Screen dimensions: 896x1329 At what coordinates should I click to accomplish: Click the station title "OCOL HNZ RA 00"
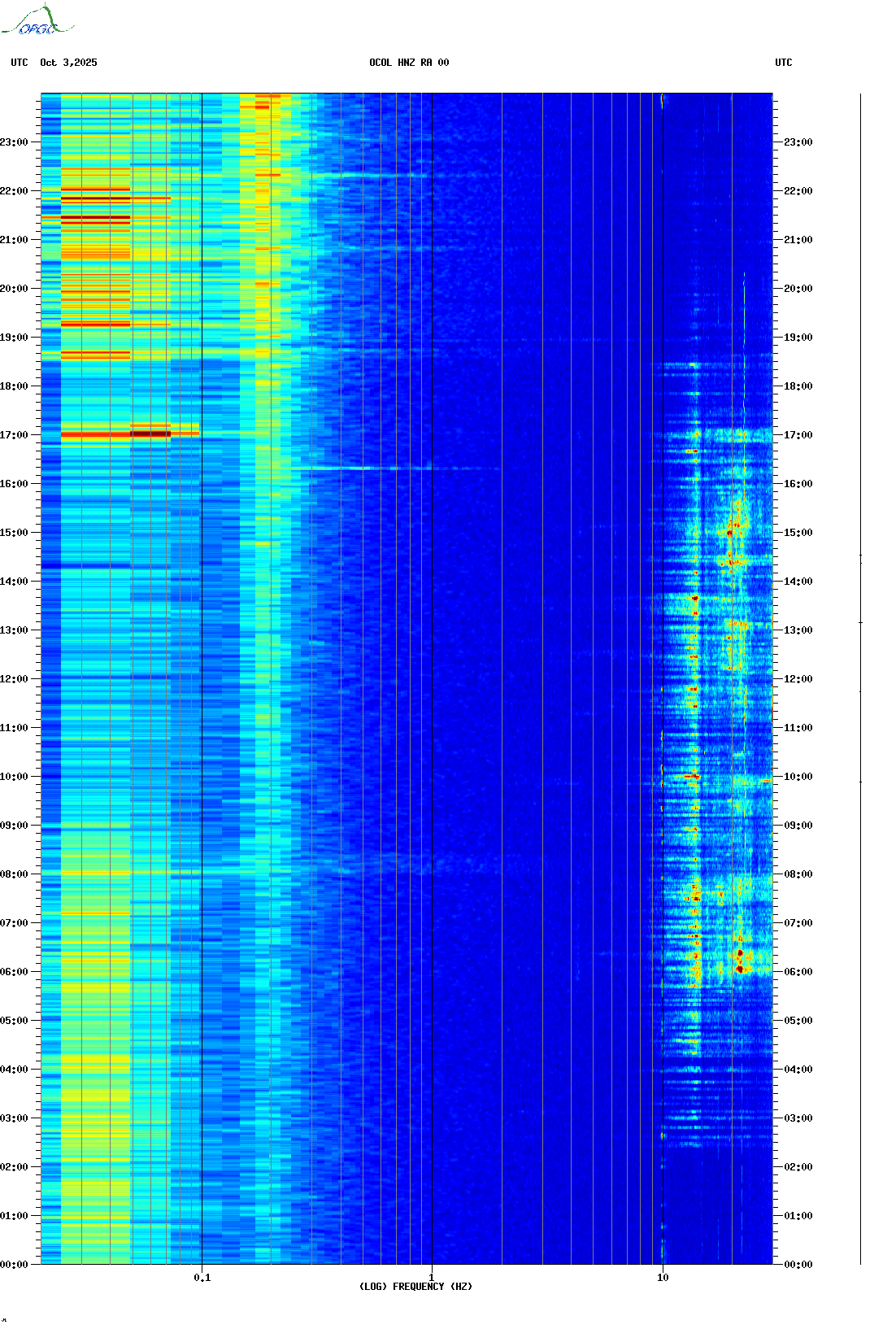point(409,63)
